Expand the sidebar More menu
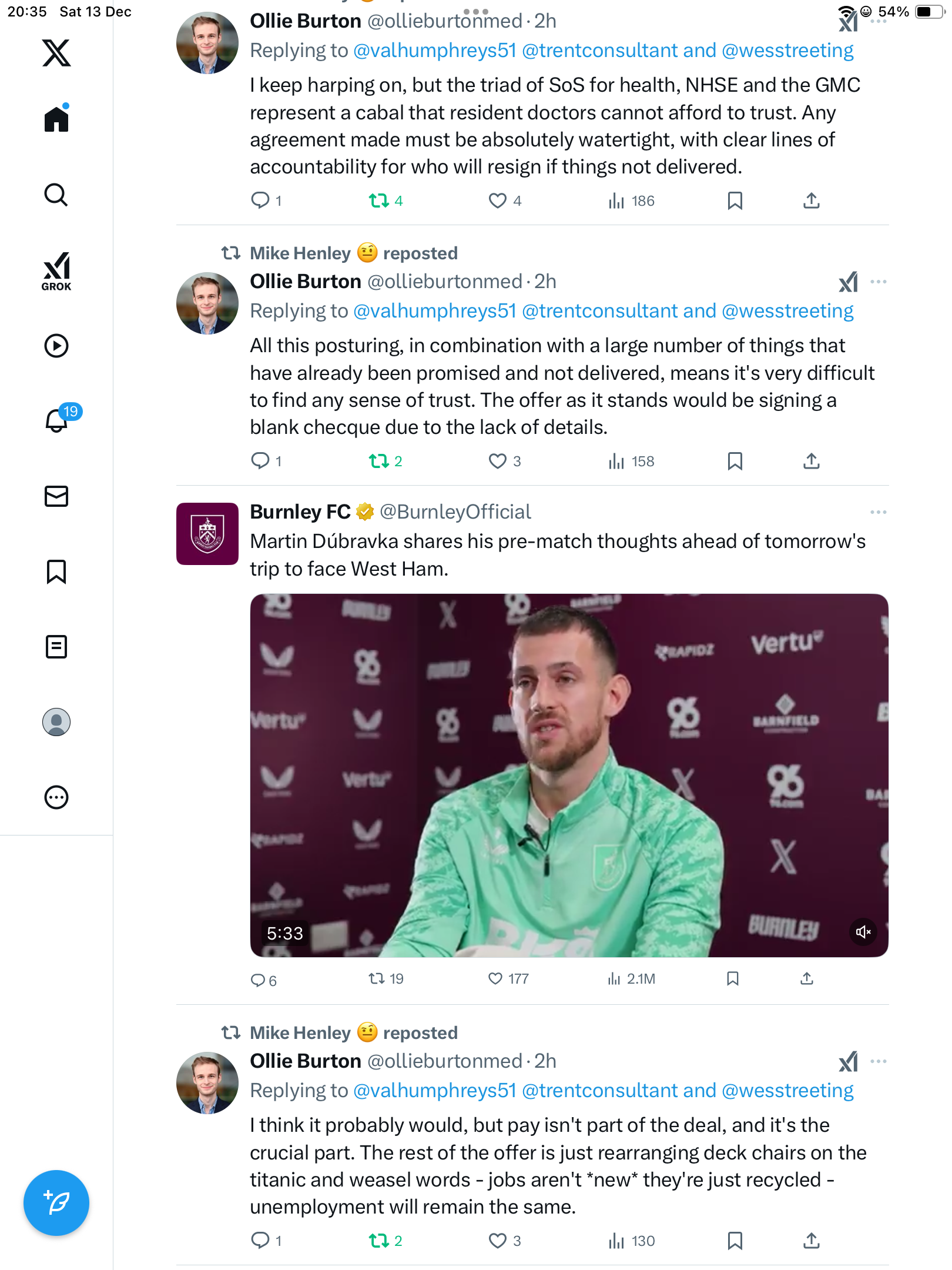 (x=56, y=797)
